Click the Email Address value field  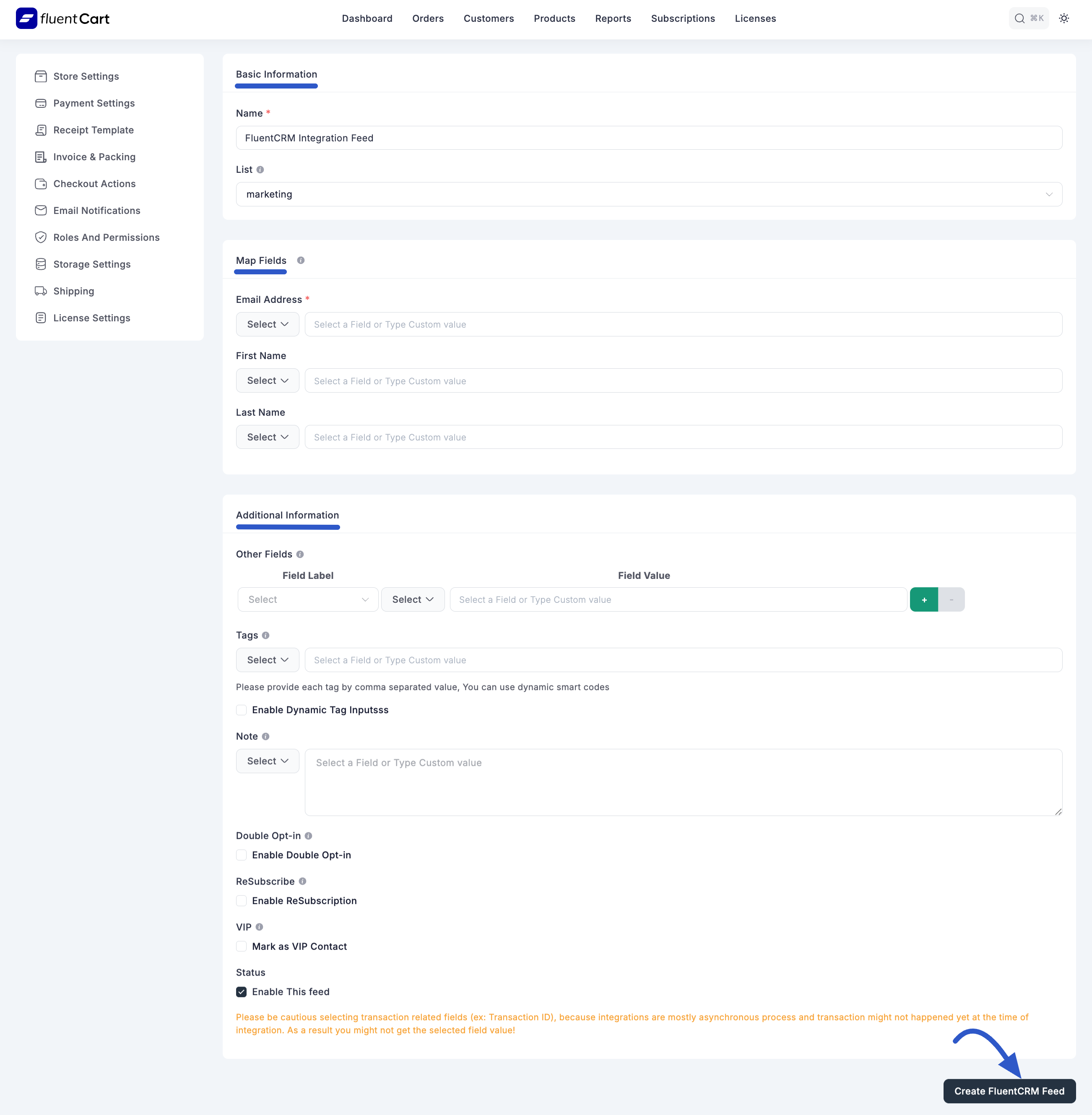683,325
